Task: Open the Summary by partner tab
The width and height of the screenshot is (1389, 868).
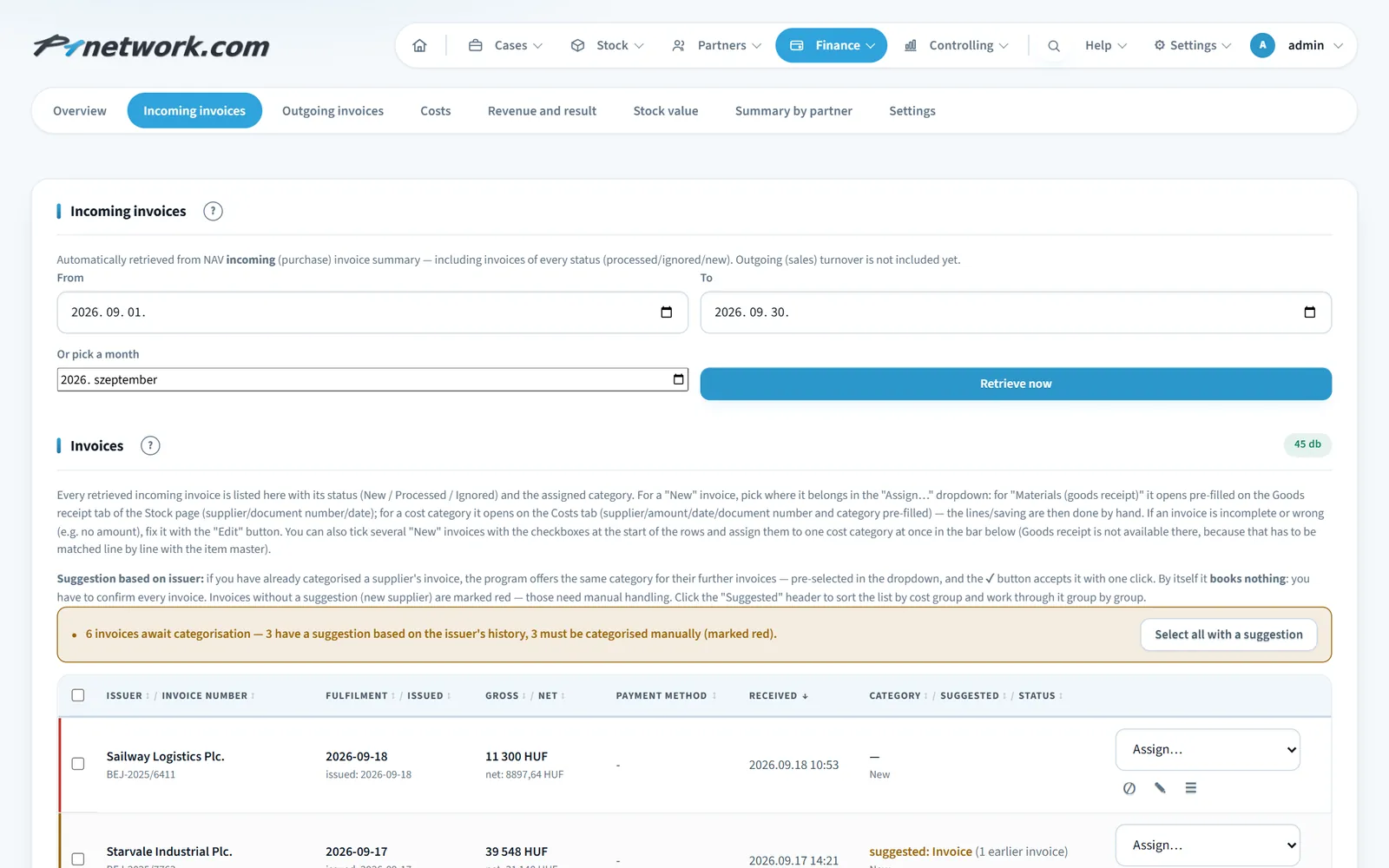Action: tap(793, 111)
